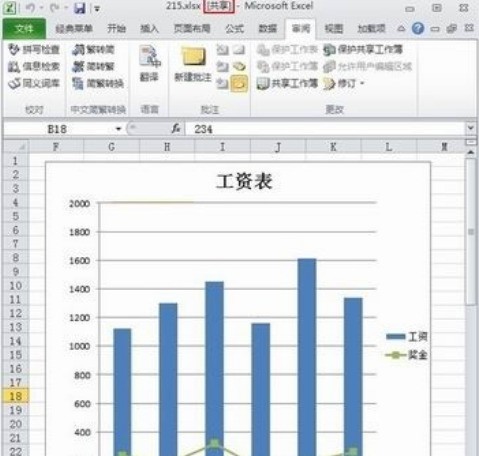This screenshot has width=479, height=456.
Task: Click the save icon in quick access toolbar
Action: click(x=80, y=8)
